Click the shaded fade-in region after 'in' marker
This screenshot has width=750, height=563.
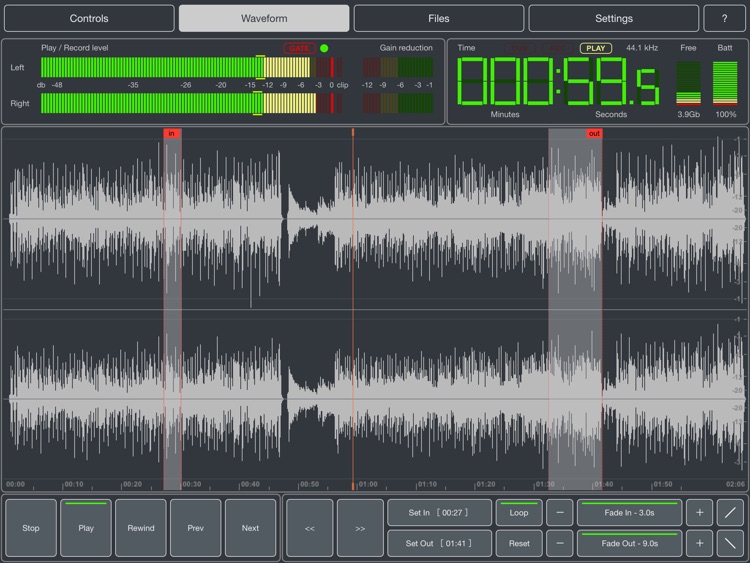pyautogui.click(x=173, y=309)
